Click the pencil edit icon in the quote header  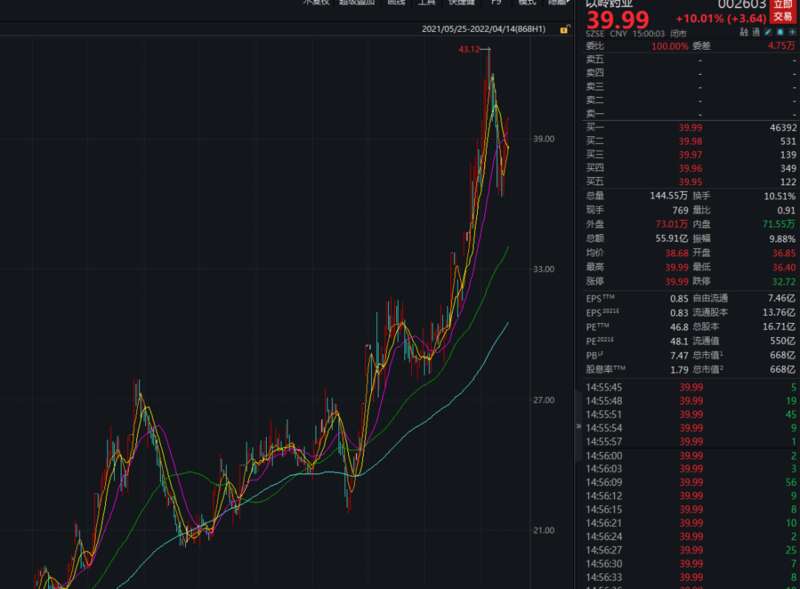click(768, 33)
